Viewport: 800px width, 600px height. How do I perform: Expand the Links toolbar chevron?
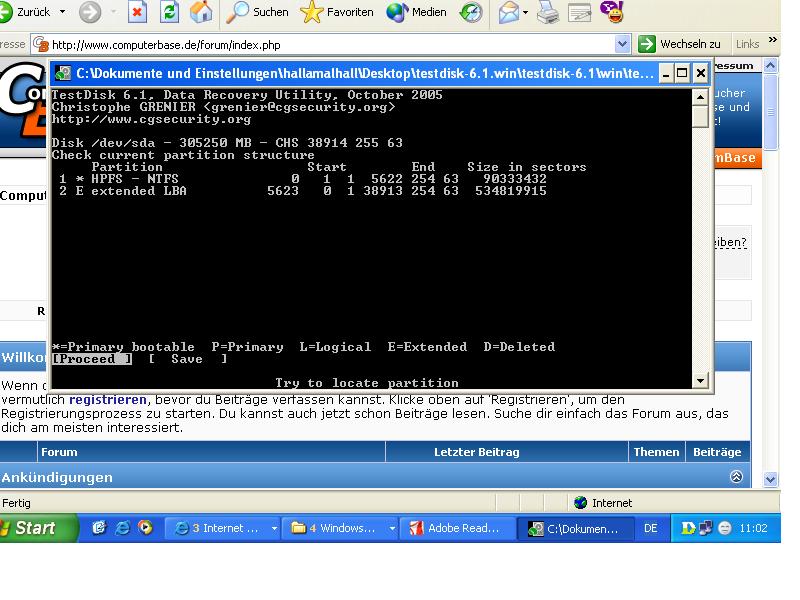[772, 40]
